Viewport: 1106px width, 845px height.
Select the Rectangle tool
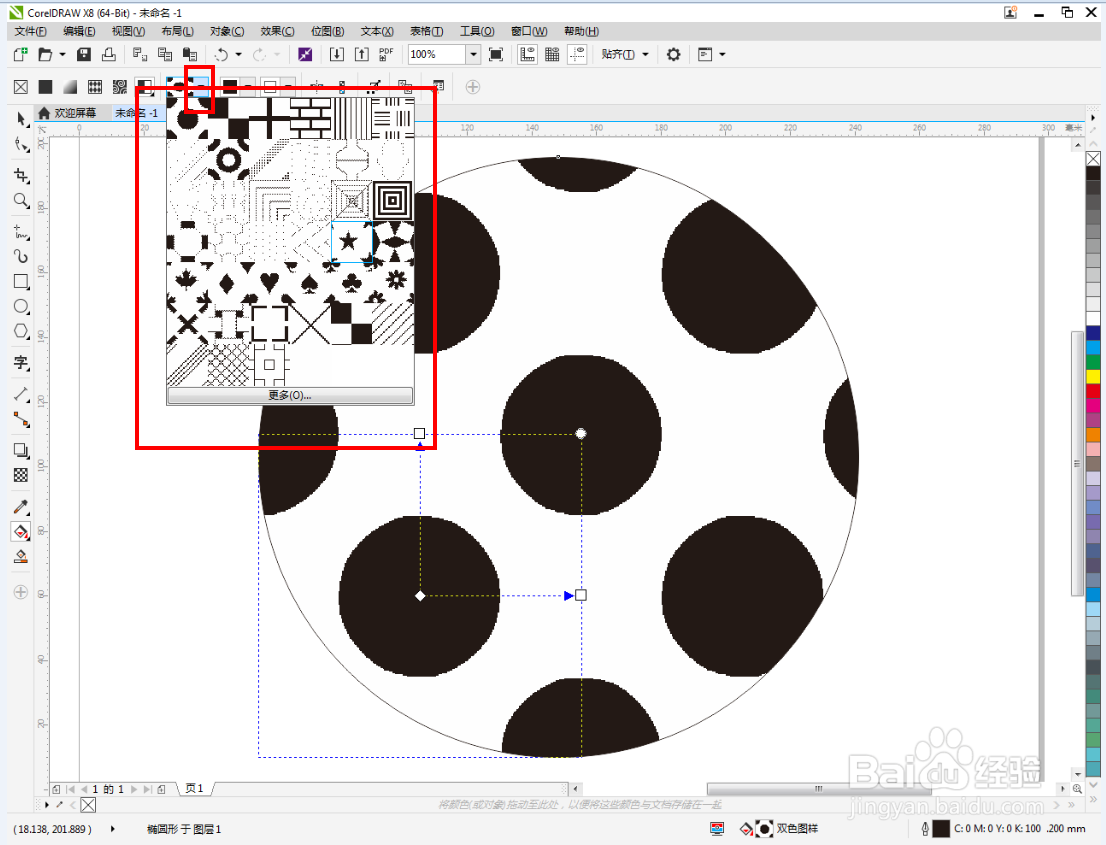pos(21,281)
